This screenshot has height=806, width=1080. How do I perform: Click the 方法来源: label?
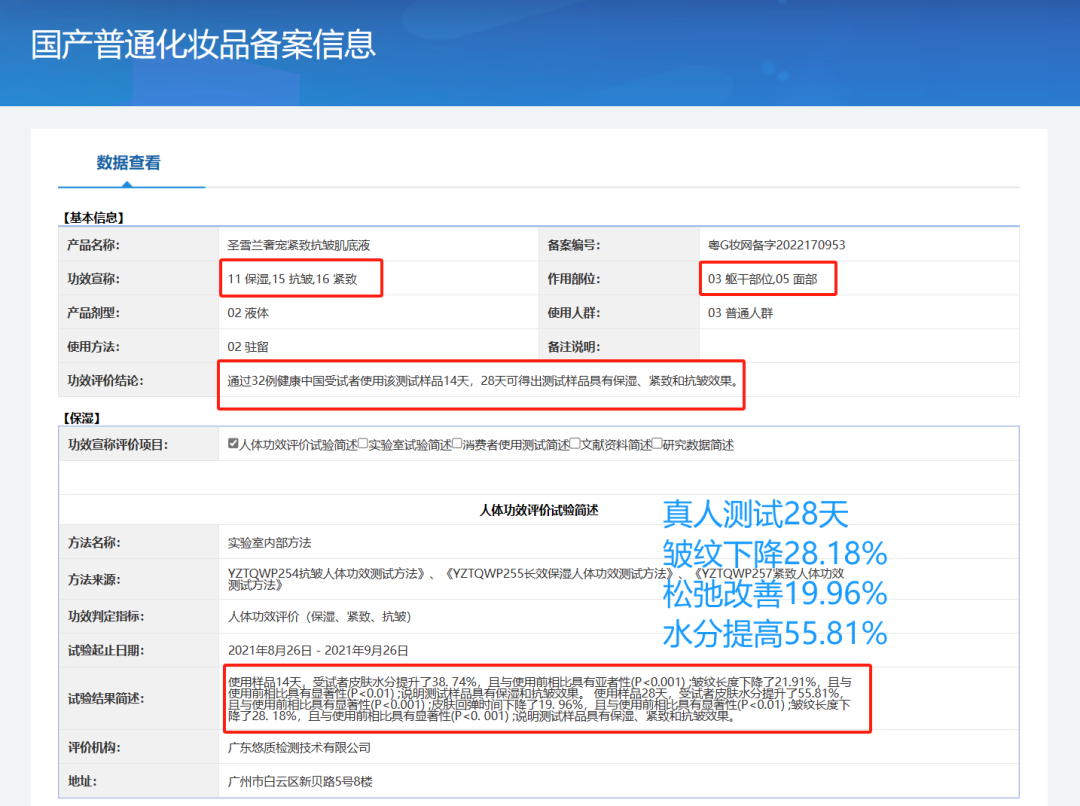(94, 579)
